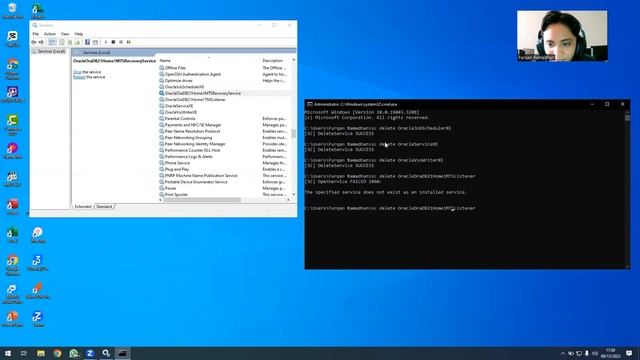Click the scroll-down arrow of services list
This screenshot has width=640, height=360.
[293, 195]
